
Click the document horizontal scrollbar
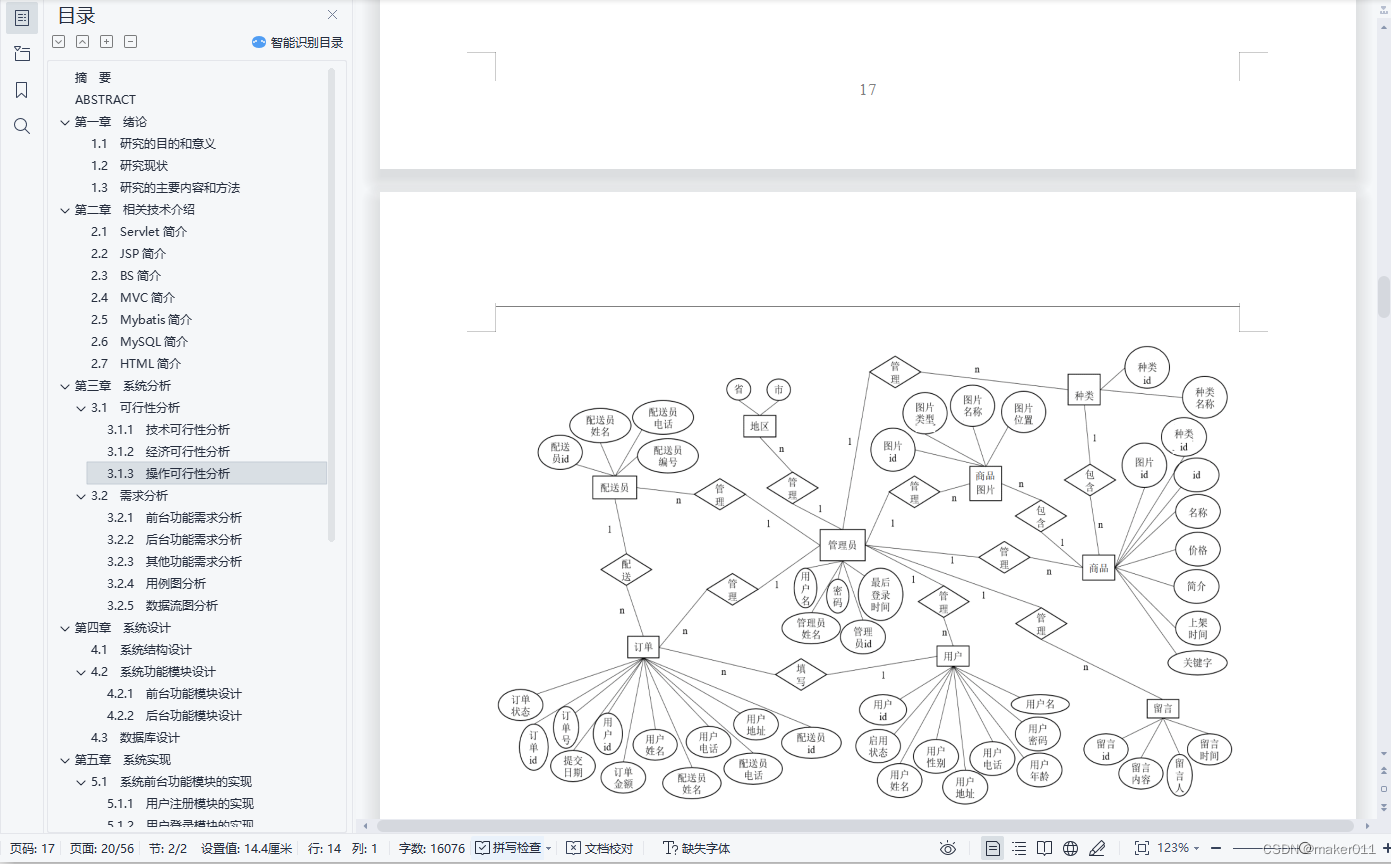coord(865,826)
